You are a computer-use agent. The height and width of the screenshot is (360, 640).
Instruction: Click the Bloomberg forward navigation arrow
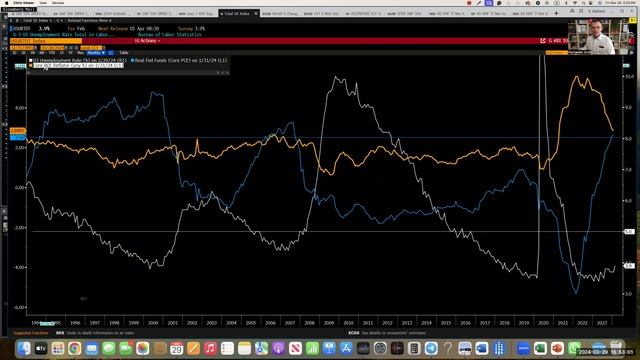coord(17,20)
